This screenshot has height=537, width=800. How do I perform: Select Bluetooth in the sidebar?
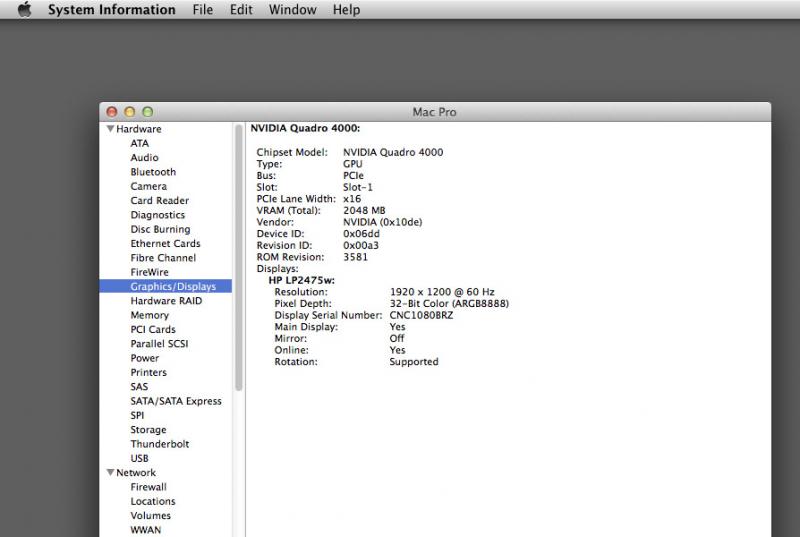pyautogui.click(x=153, y=172)
